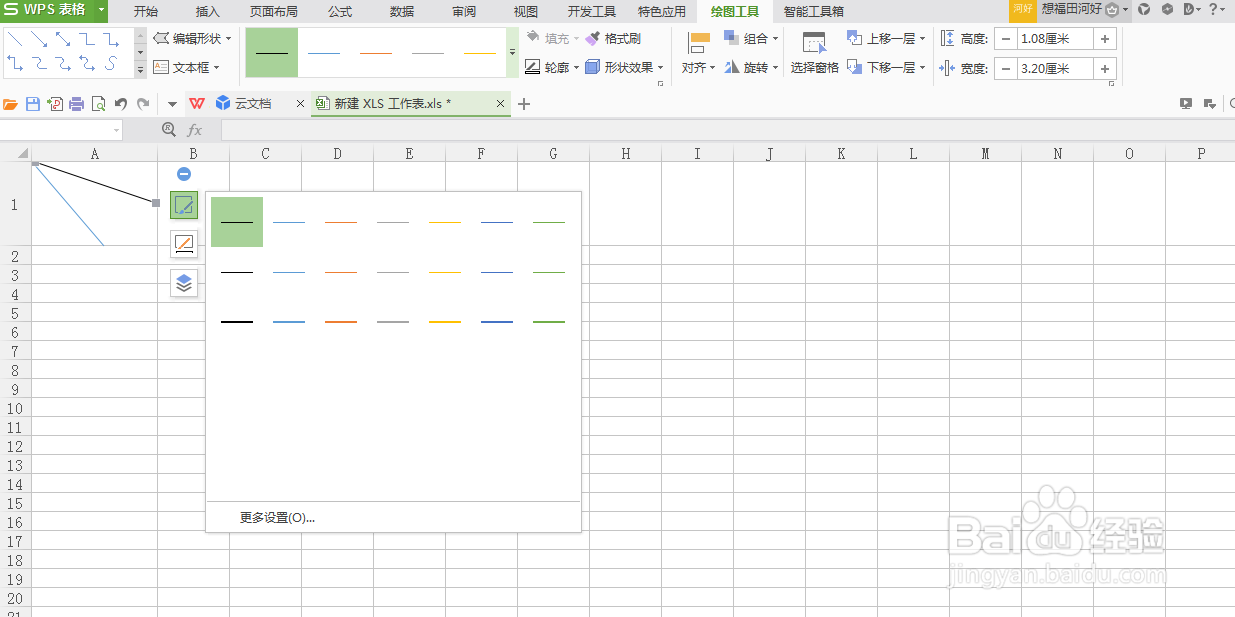Switch to the 开发工具 (Developer) tab
The image size is (1235, 617).
592,12
